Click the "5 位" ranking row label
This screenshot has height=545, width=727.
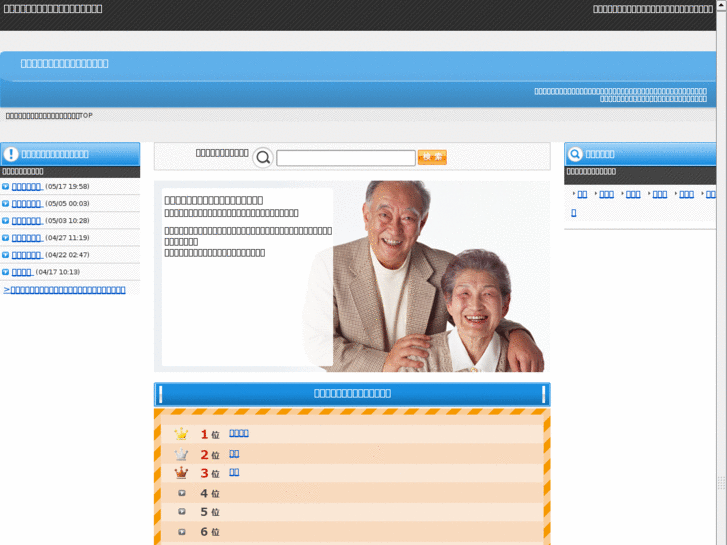[x=210, y=512]
